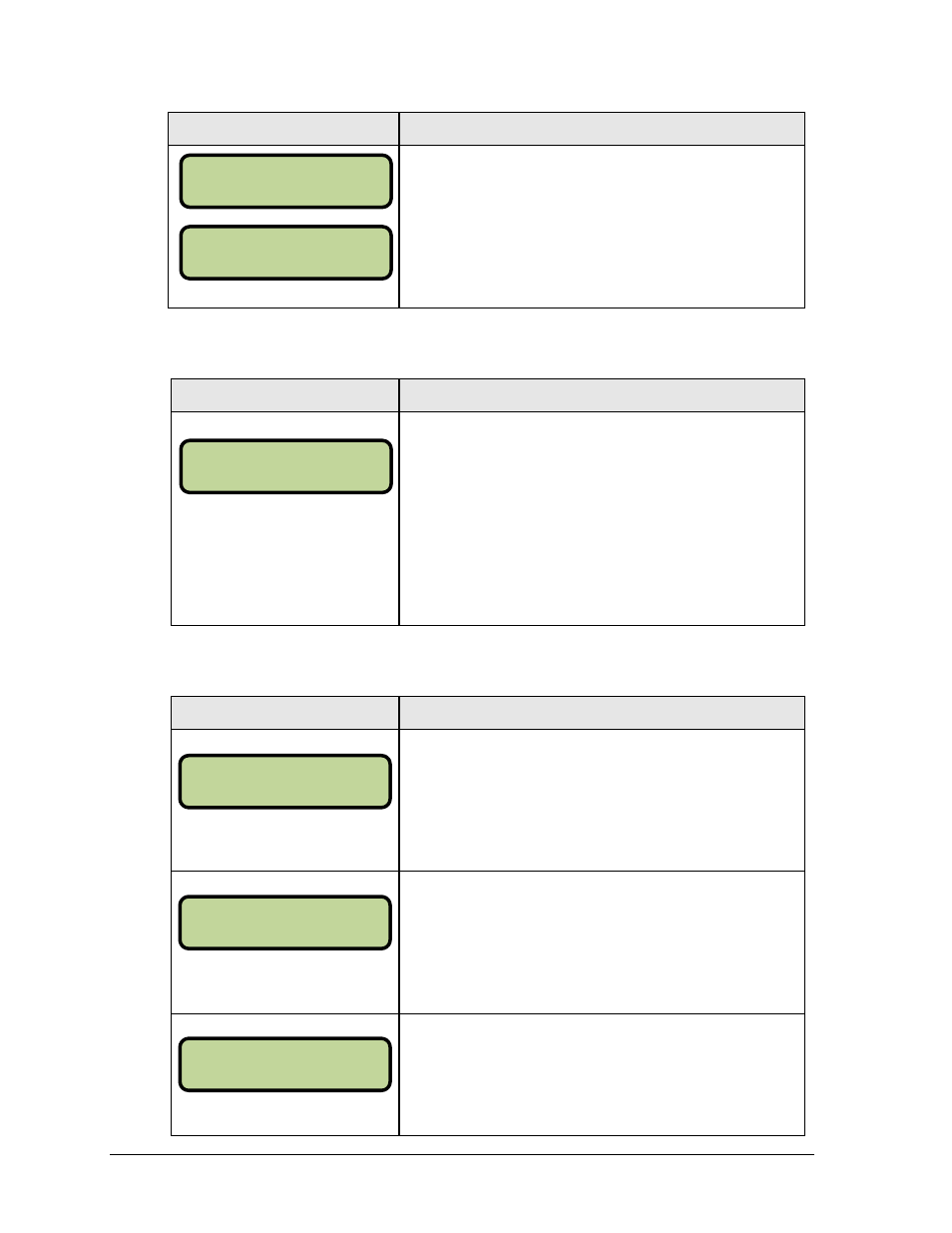This screenshot has height=1233, width=952.
Task: Click the upper green box in first table
Action: pos(285,181)
